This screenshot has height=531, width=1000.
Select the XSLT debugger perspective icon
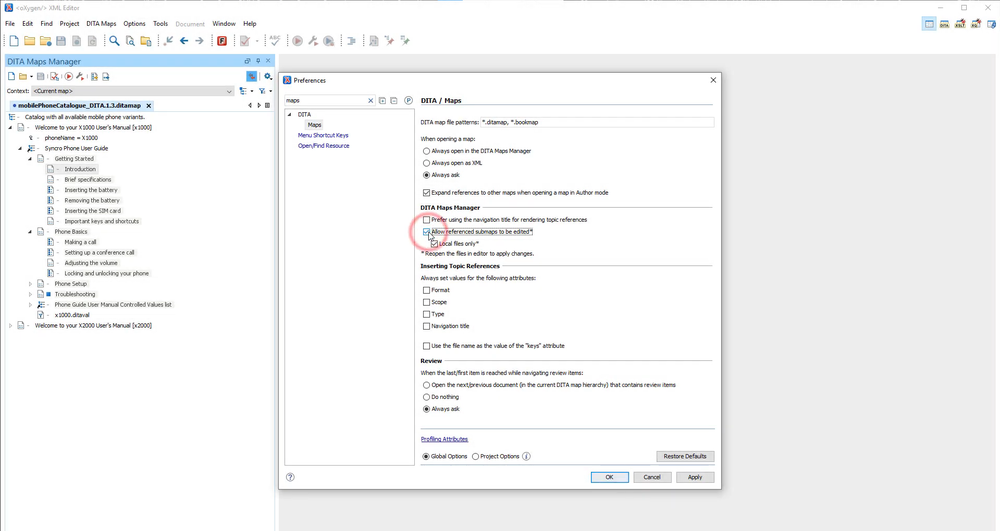pos(960,24)
